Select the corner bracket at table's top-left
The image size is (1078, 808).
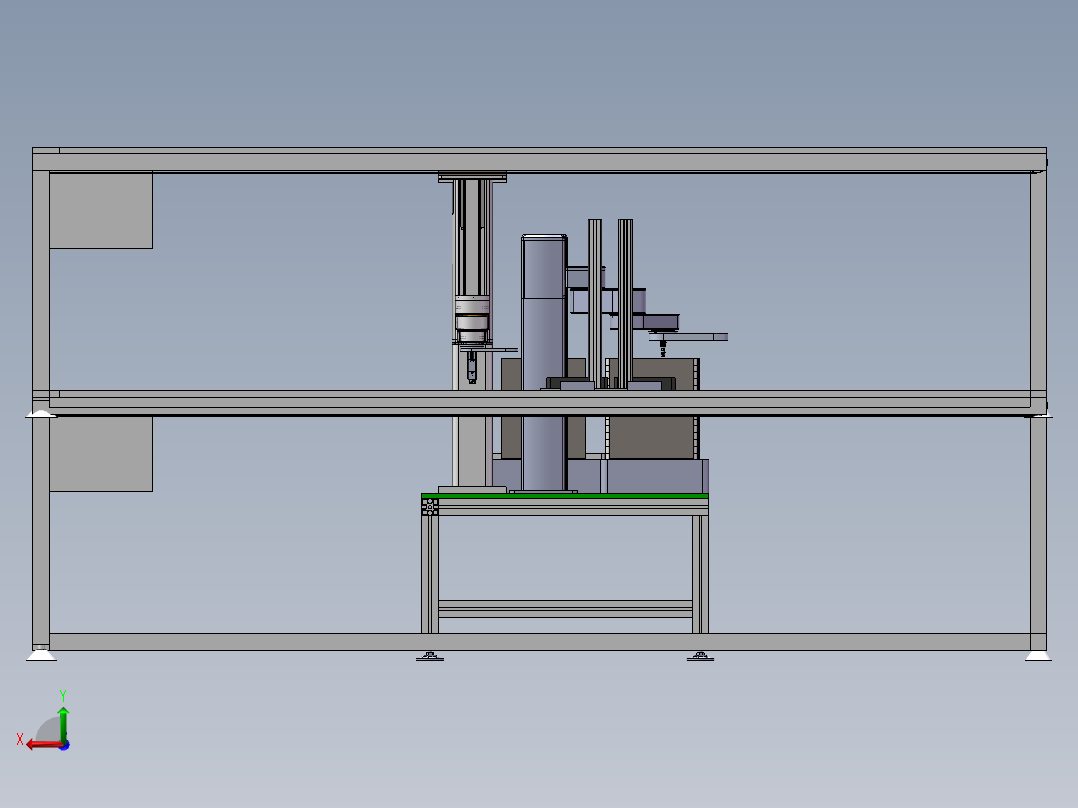pyautogui.click(x=430, y=507)
